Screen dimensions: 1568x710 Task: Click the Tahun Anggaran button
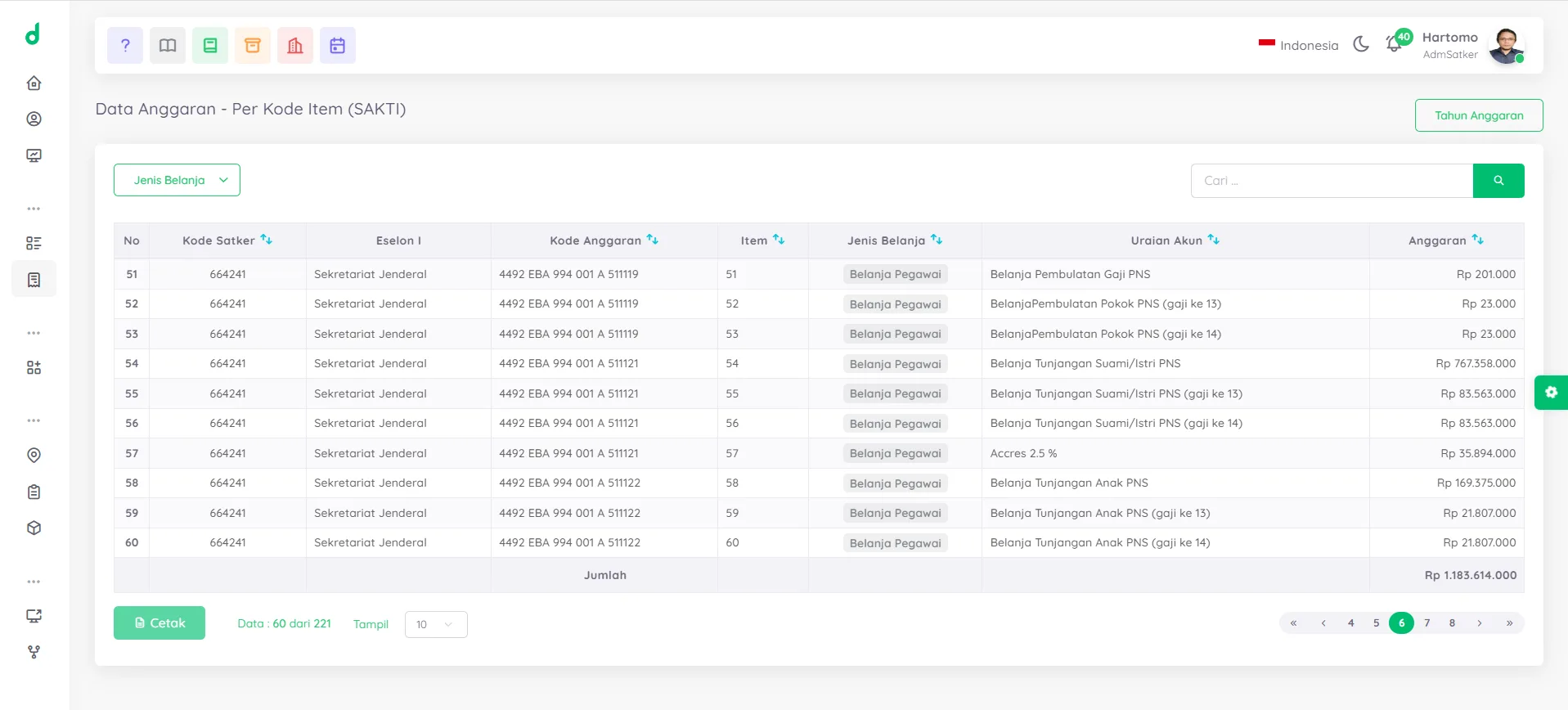click(1479, 115)
